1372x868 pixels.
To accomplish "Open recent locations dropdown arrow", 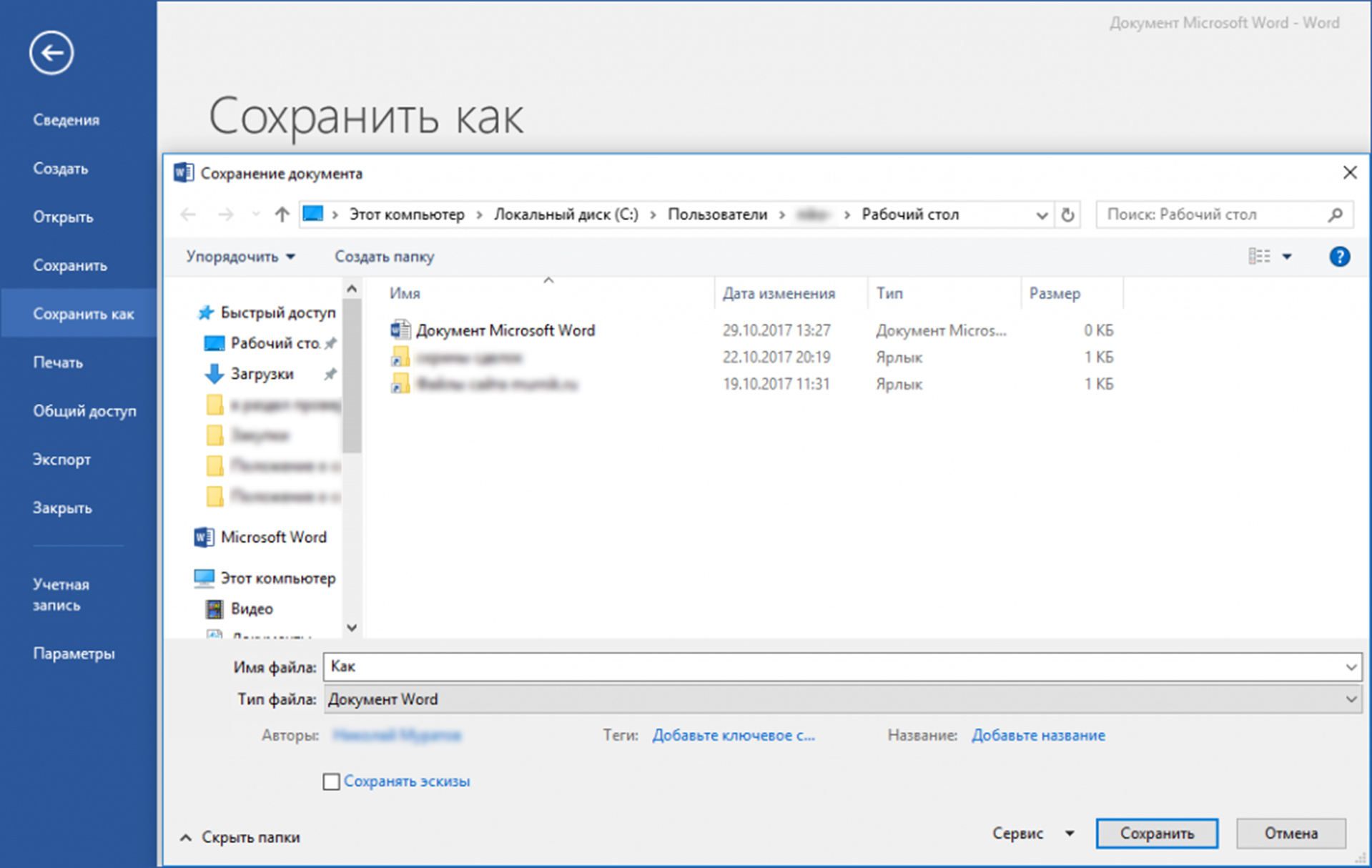I will (x=256, y=214).
